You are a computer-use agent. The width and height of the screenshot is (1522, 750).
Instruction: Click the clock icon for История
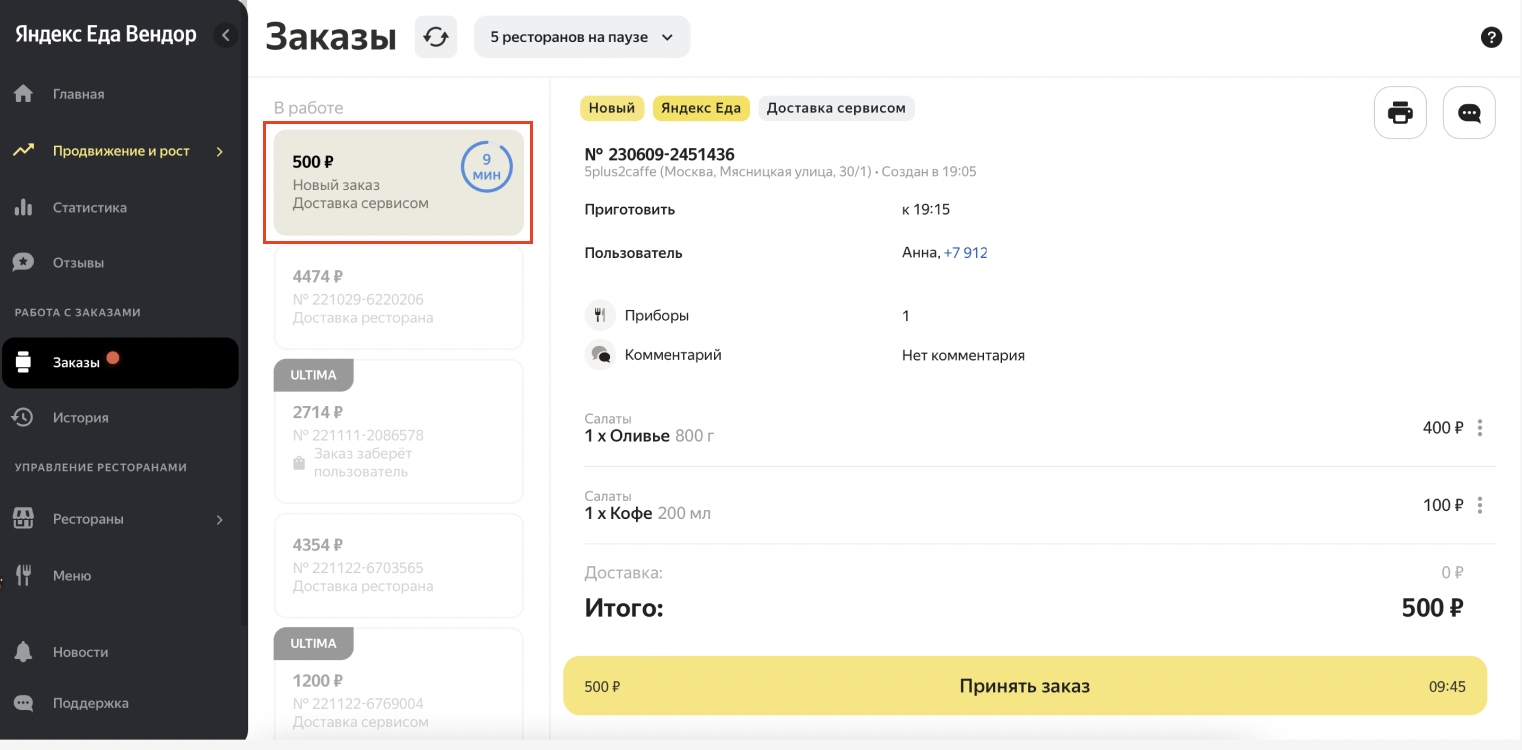23,417
